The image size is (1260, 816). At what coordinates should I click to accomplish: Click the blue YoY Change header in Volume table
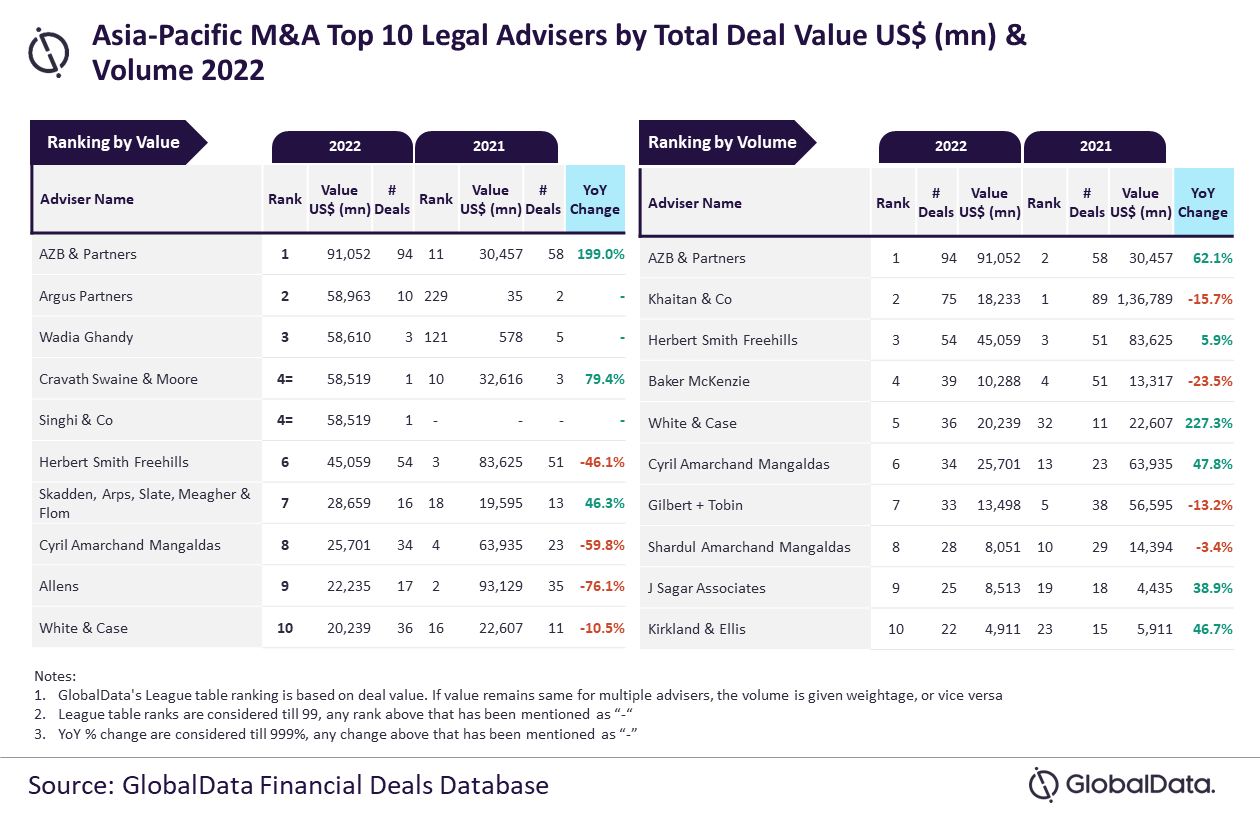tap(1202, 203)
